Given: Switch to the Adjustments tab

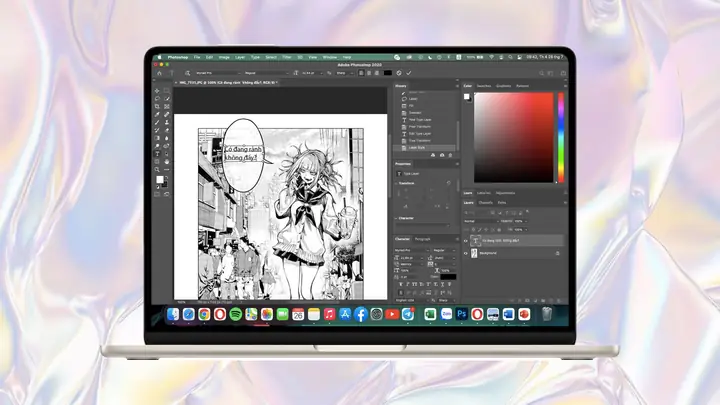Looking at the screenshot, I should 505,193.
